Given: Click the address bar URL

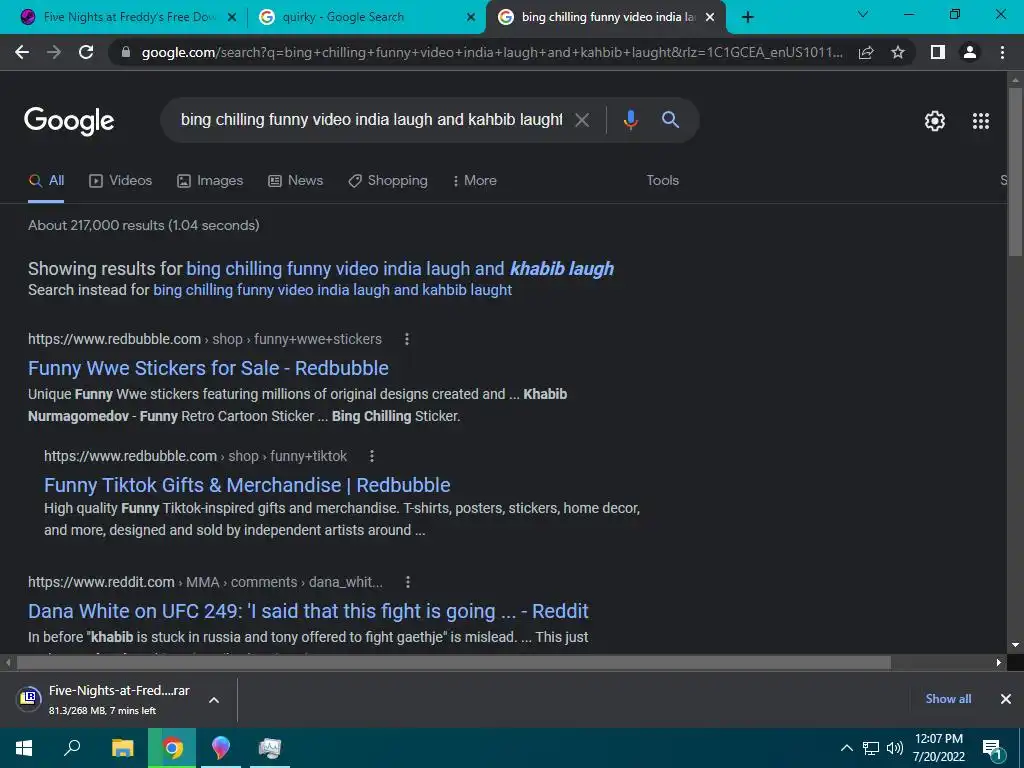Looking at the screenshot, I should click(x=492, y=52).
